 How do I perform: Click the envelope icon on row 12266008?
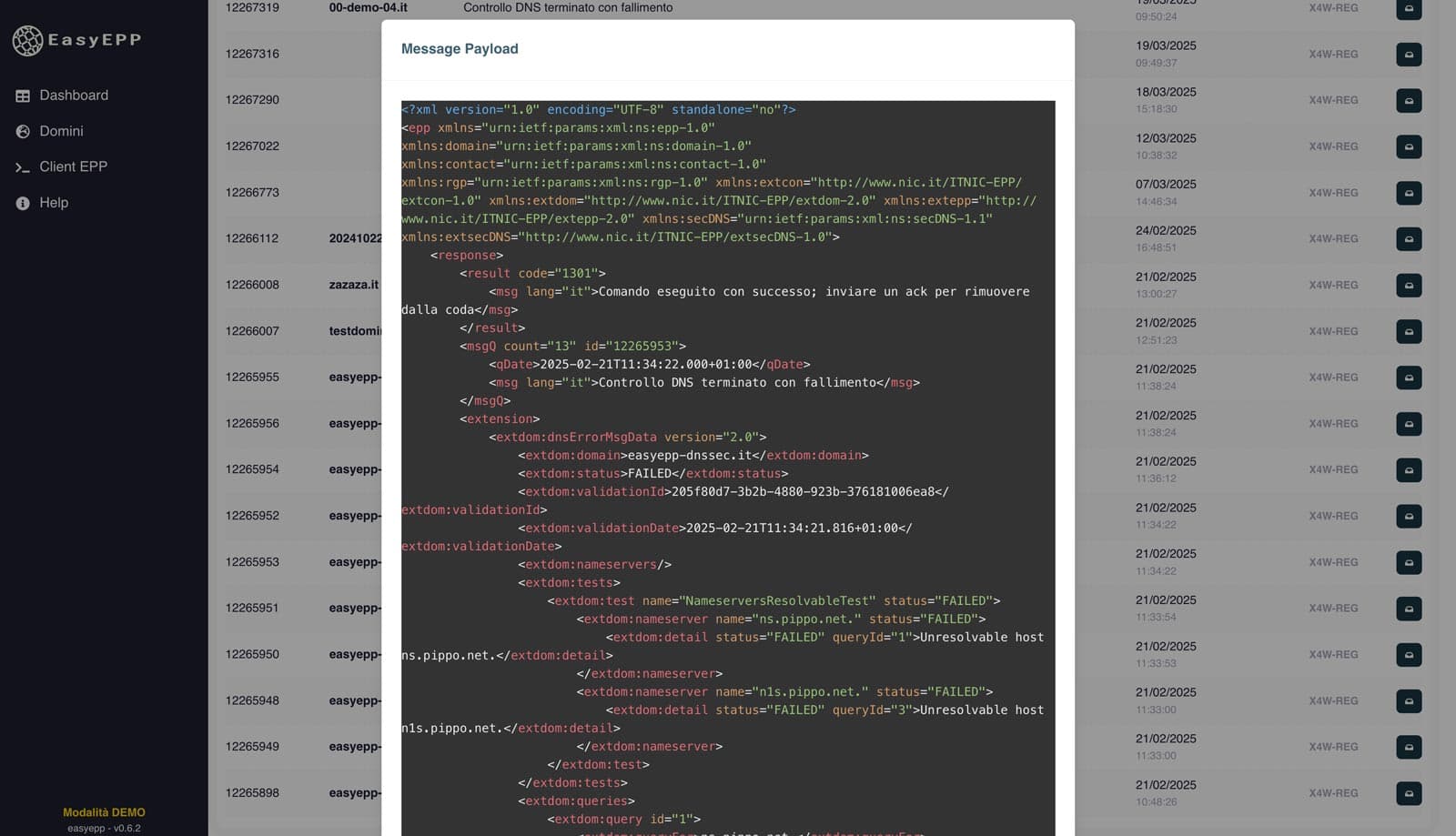(1409, 285)
